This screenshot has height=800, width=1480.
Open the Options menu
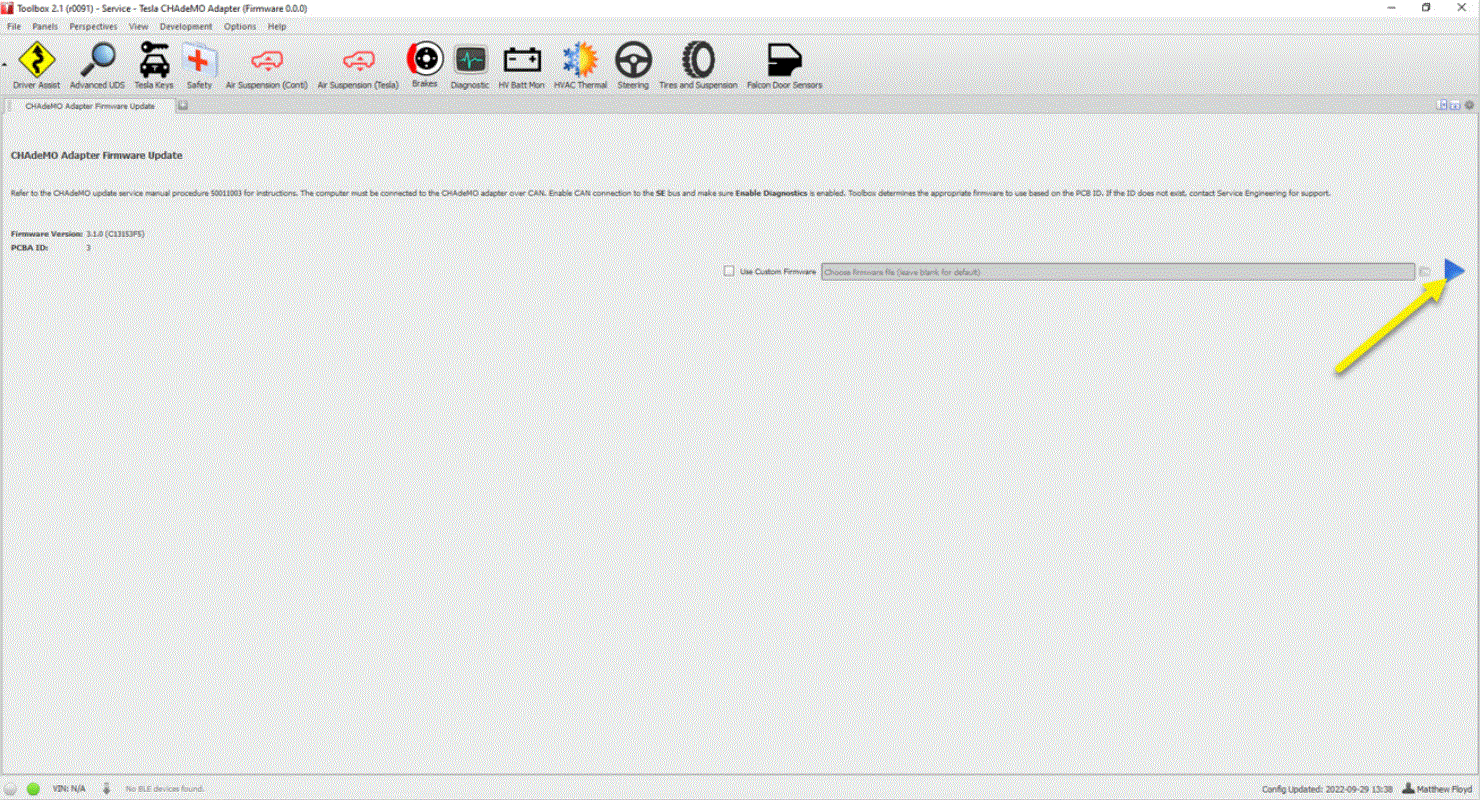240,26
